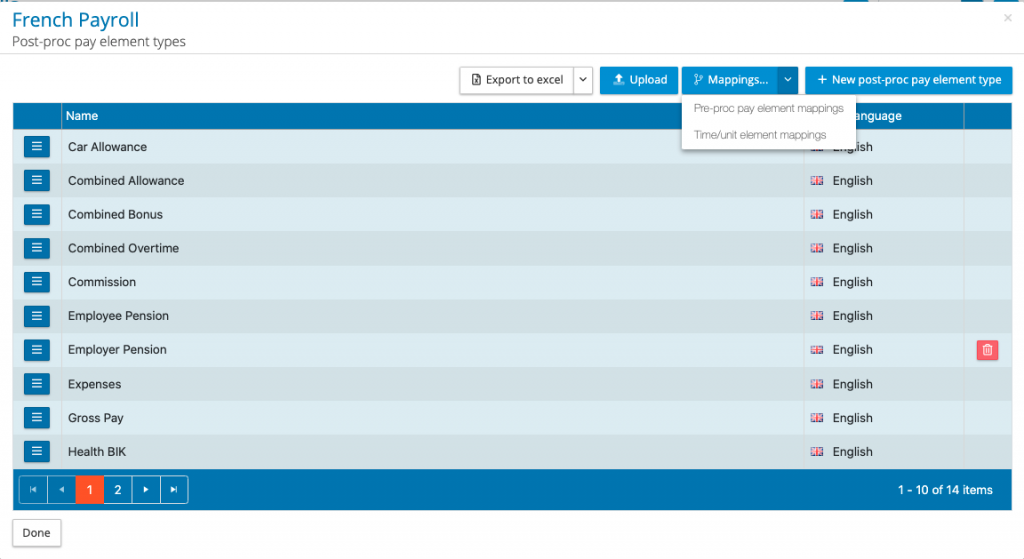Image resolution: width=1024 pixels, height=559 pixels.
Task: Click the Upload button
Action: (x=639, y=80)
